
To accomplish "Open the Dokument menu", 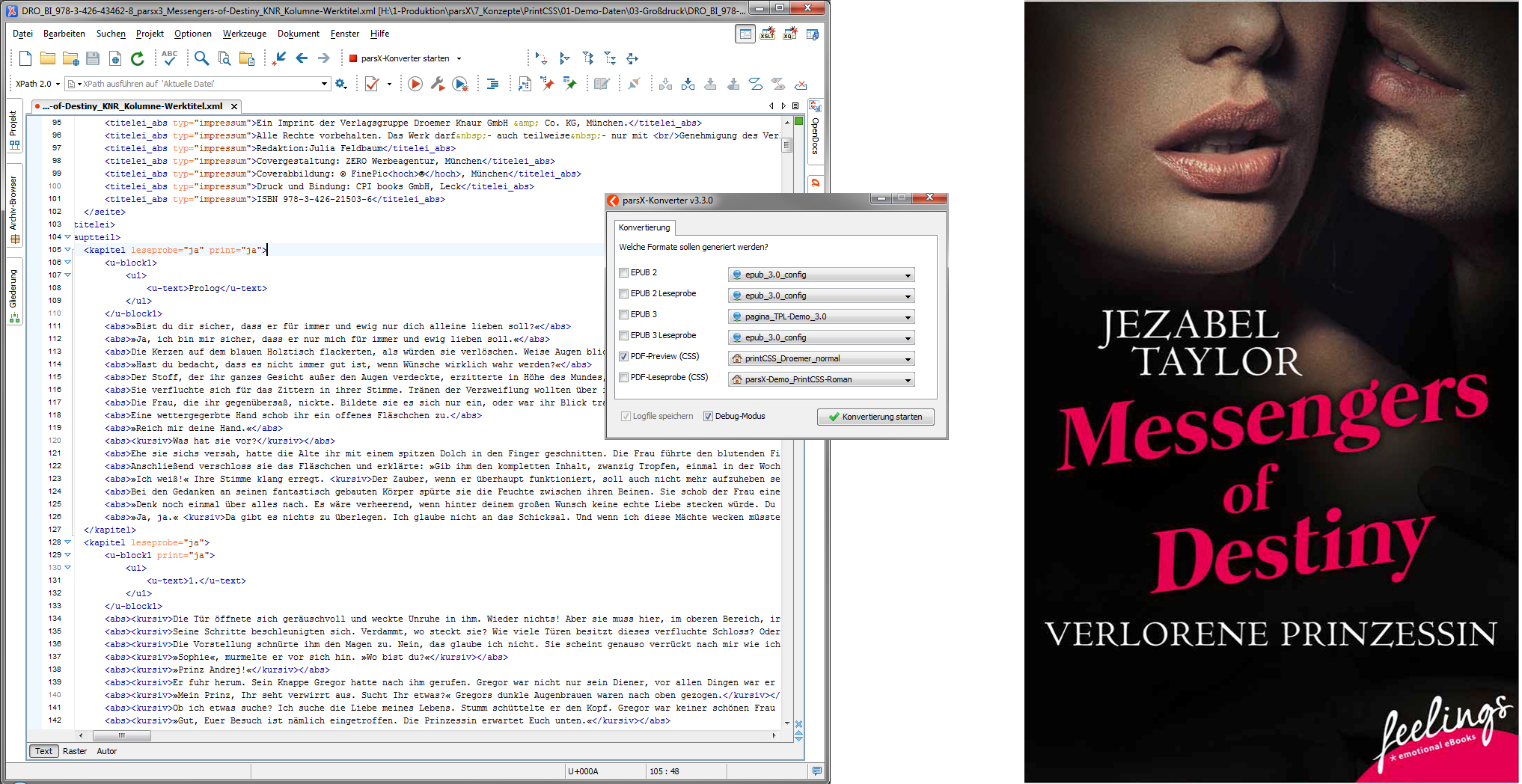I will click(299, 34).
